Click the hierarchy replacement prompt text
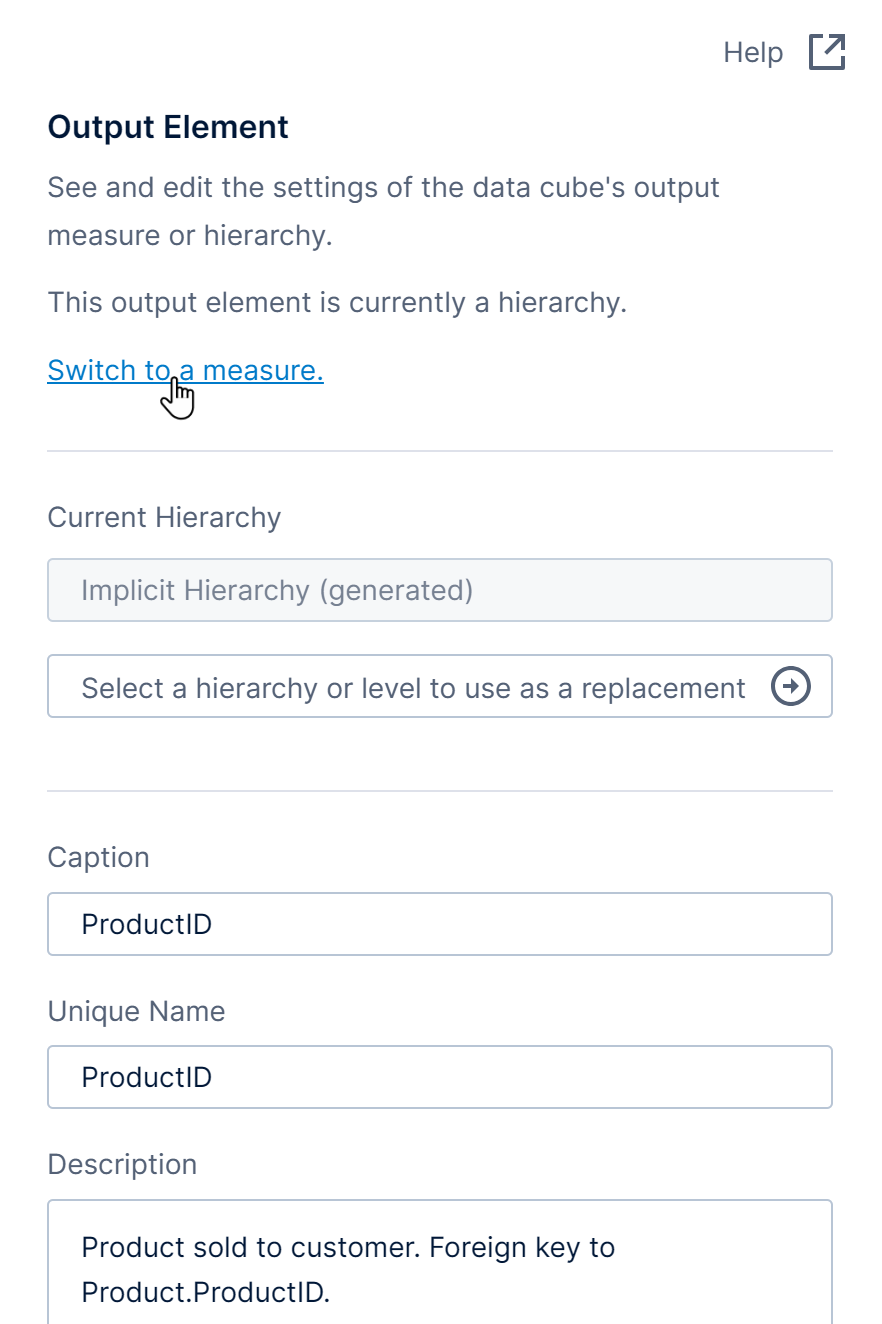882x1324 pixels. (x=413, y=687)
